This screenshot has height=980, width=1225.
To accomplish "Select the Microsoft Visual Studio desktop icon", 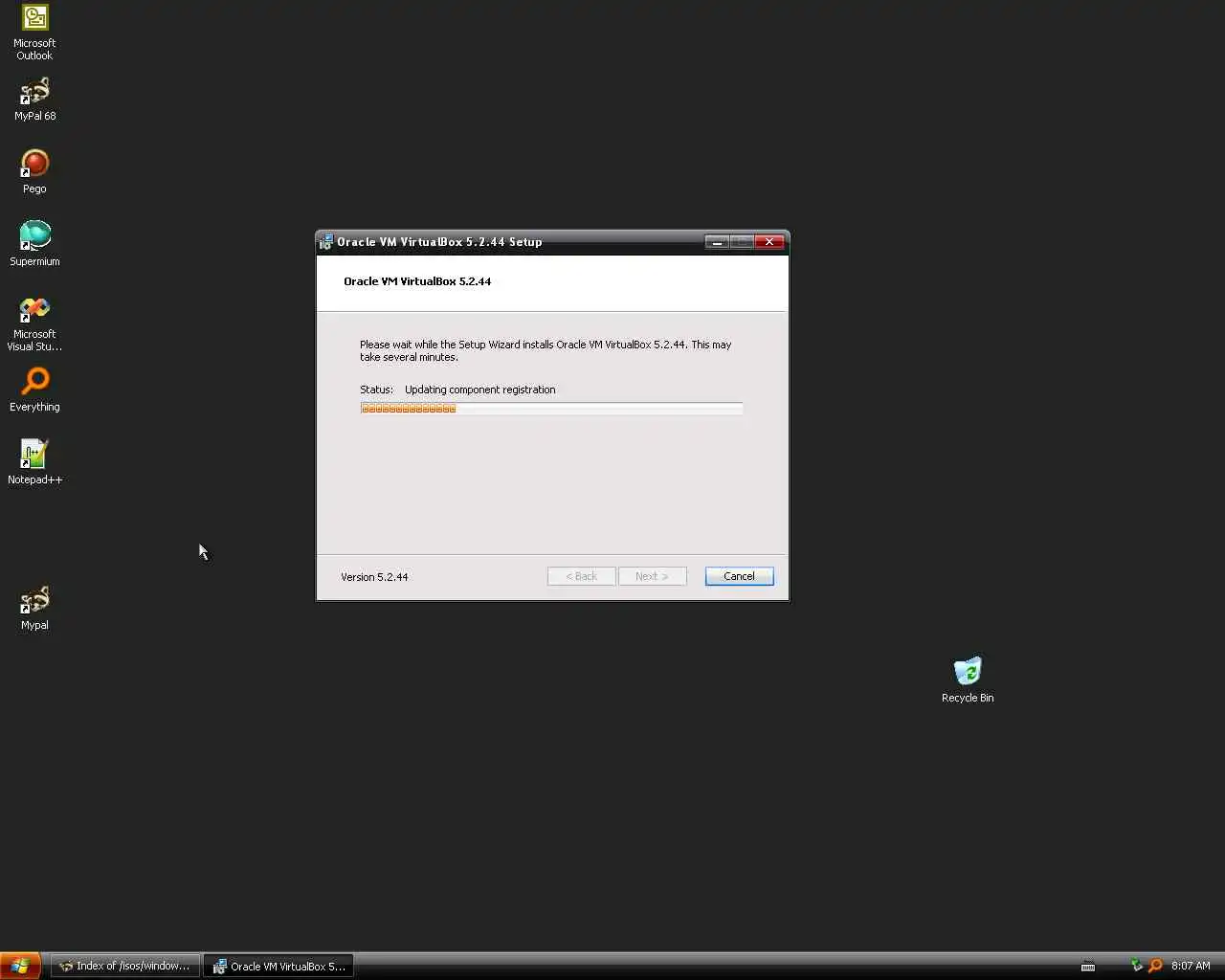I will (x=34, y=323).
